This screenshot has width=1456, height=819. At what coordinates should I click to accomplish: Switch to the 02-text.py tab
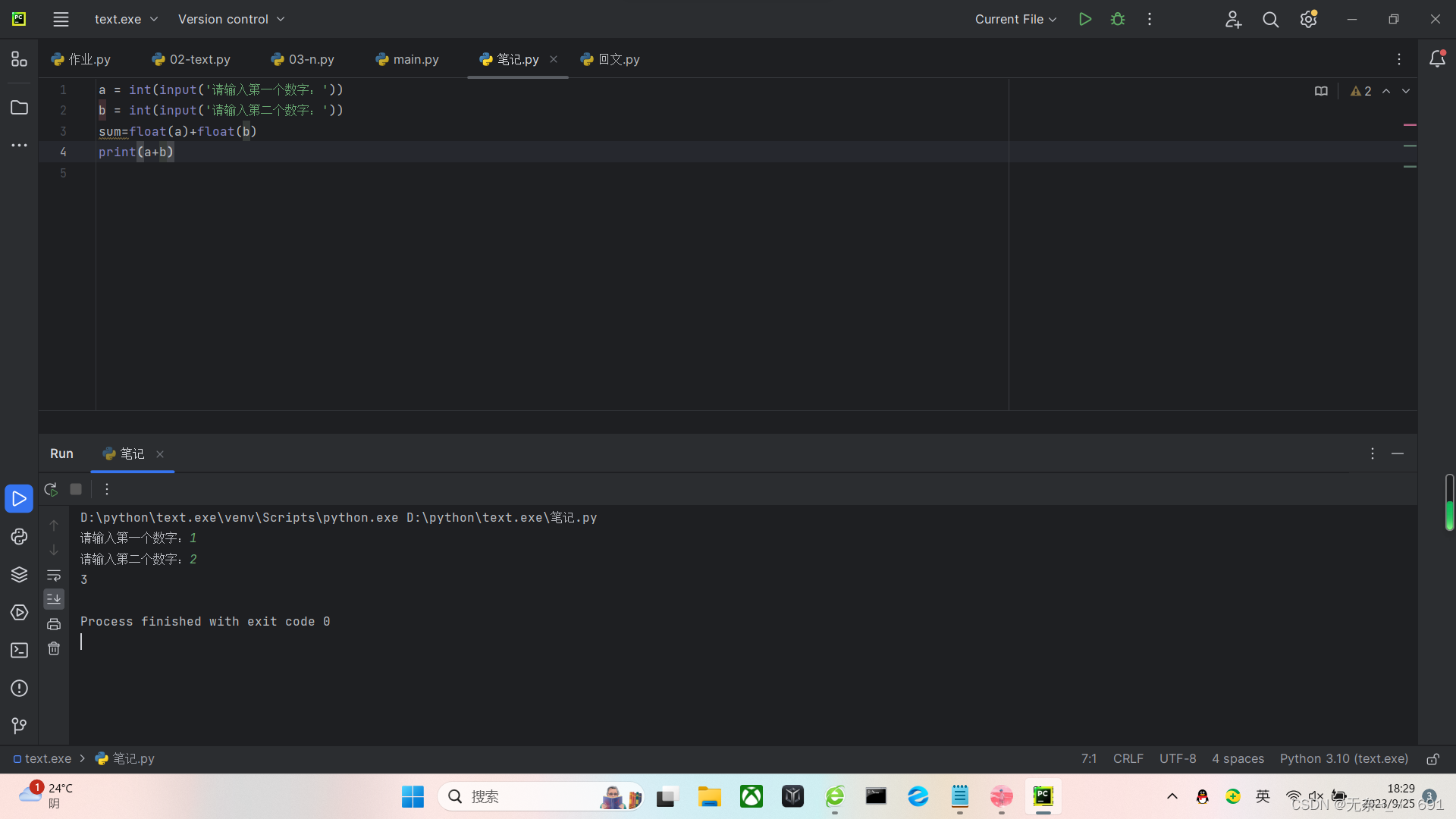tap(191, 59)
